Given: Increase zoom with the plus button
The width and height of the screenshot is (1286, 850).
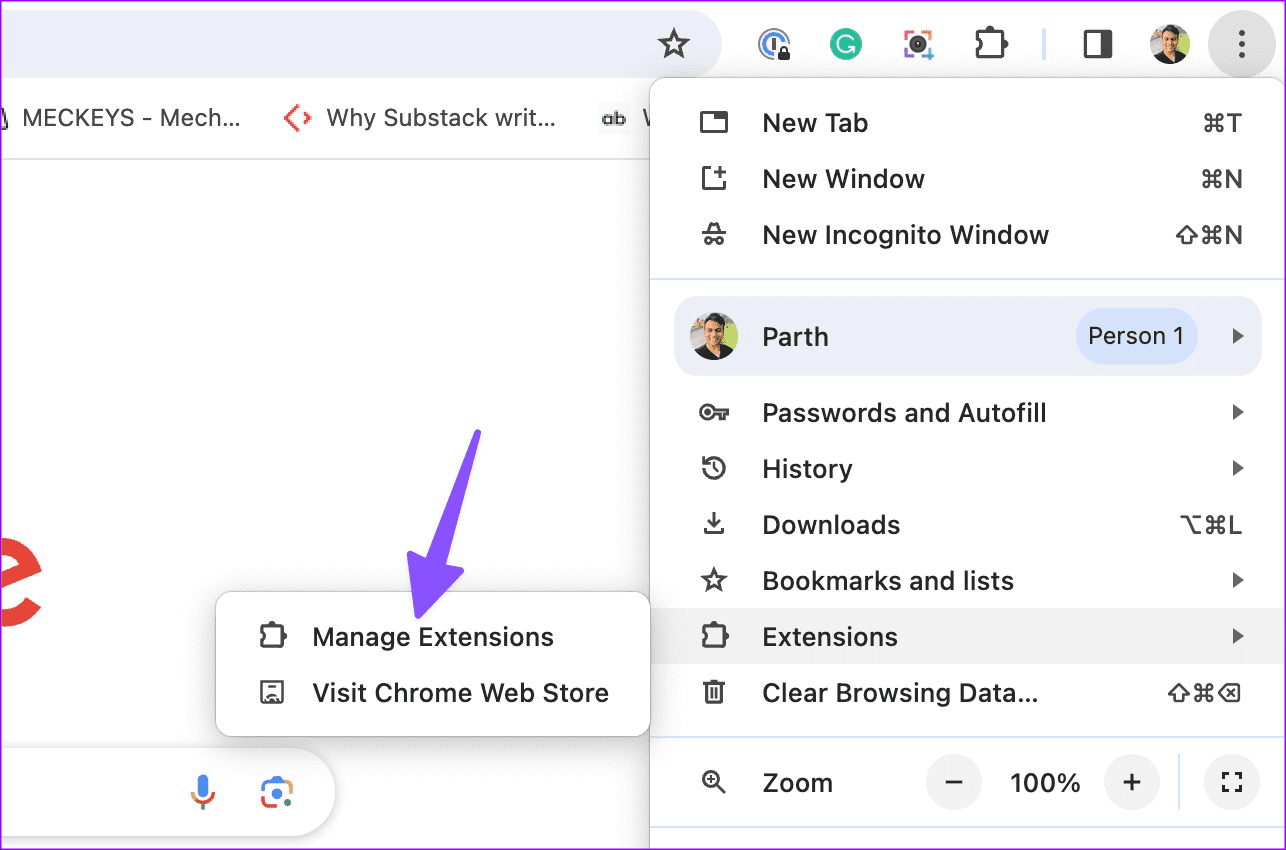Looking at the screenshot, I should pos(1132,783).
